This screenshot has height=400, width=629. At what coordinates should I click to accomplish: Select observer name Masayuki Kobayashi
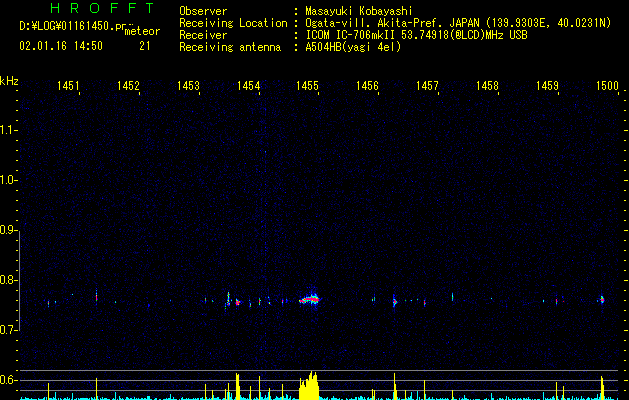[x=359, y=11]
